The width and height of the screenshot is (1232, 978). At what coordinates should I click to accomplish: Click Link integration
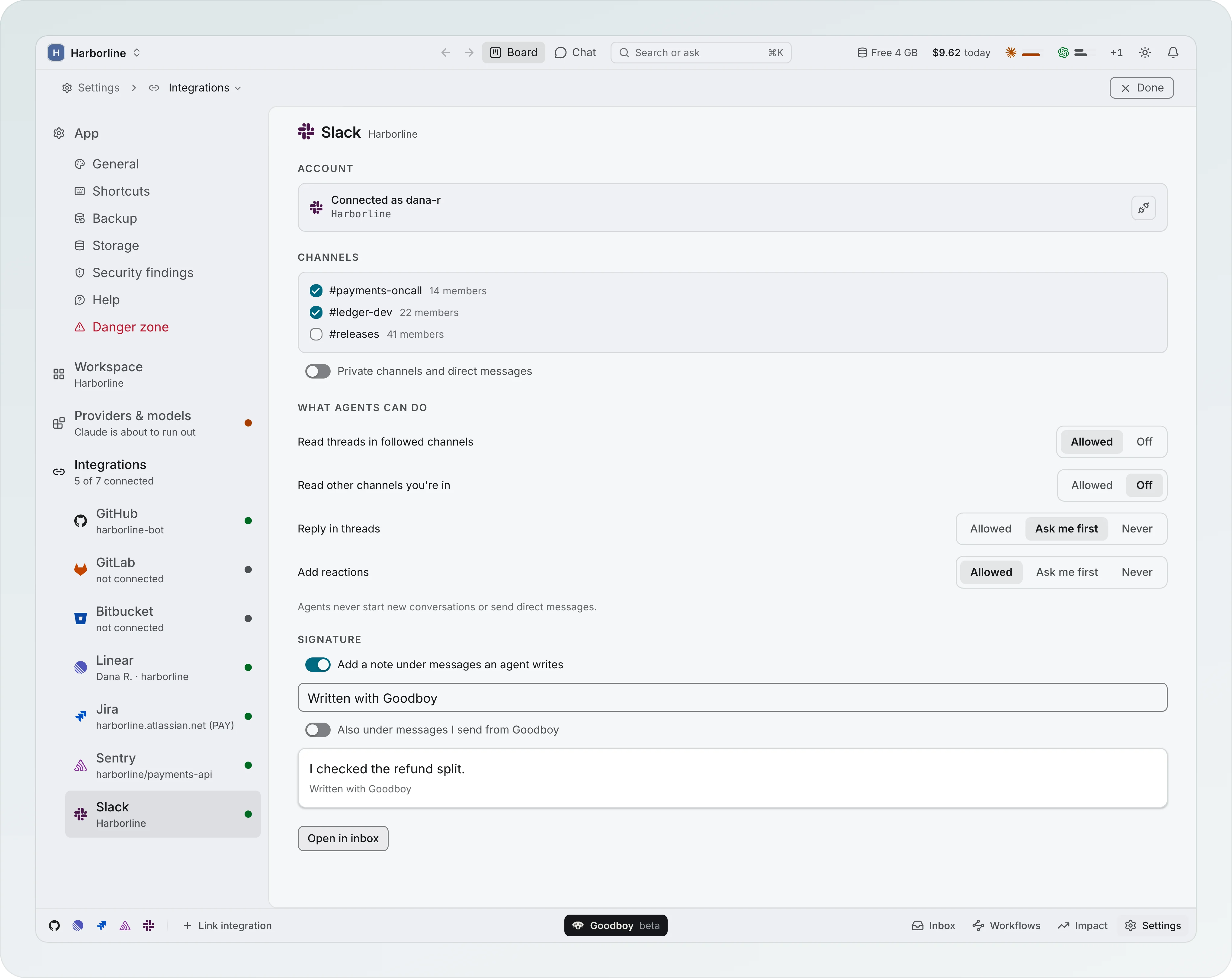[x=227, y=925]
